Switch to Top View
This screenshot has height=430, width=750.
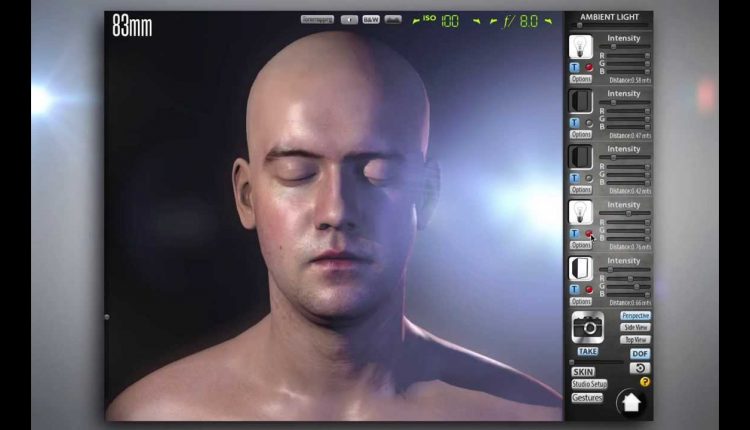(x=635, y=340)
